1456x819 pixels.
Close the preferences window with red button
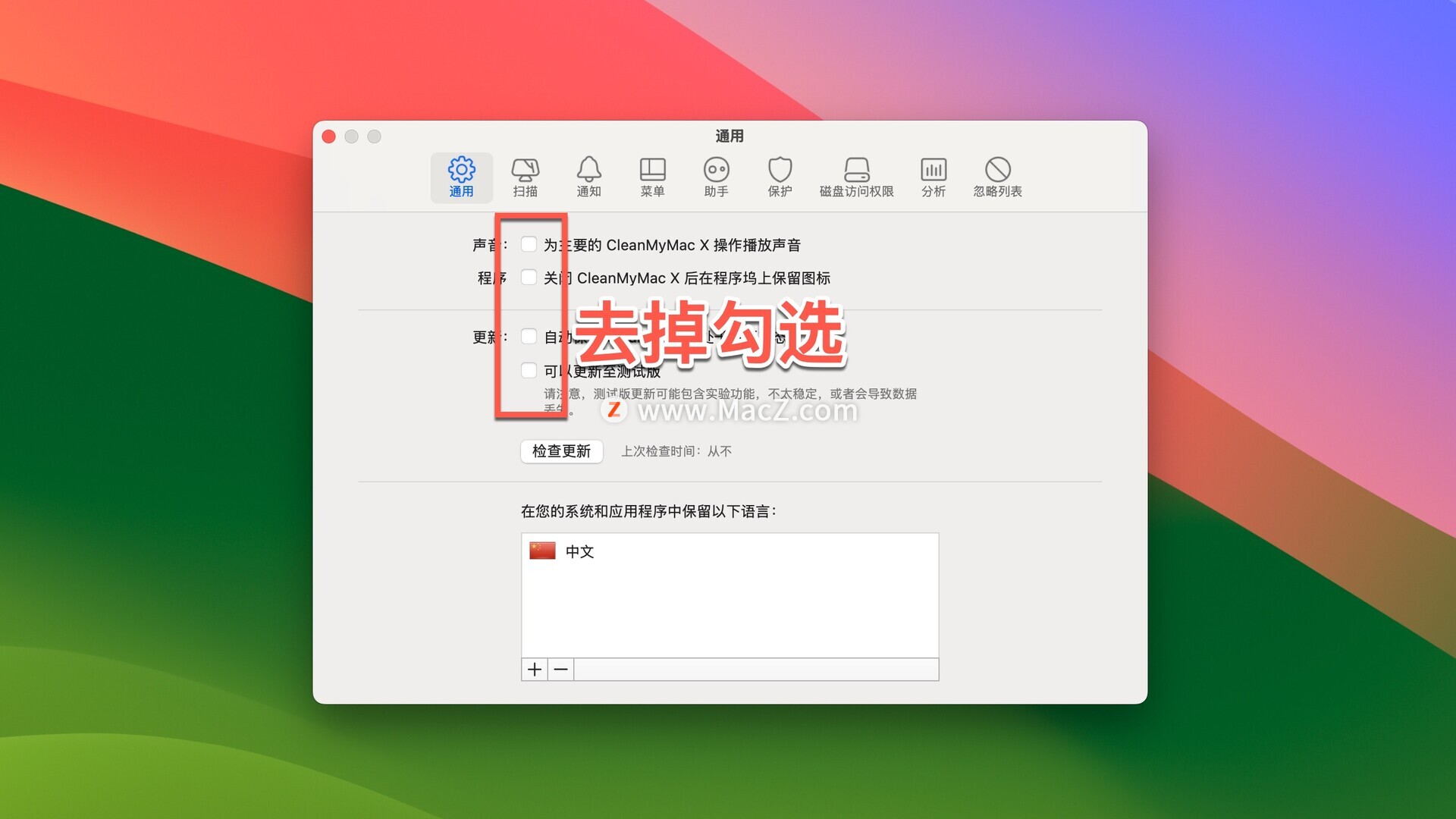328,136
